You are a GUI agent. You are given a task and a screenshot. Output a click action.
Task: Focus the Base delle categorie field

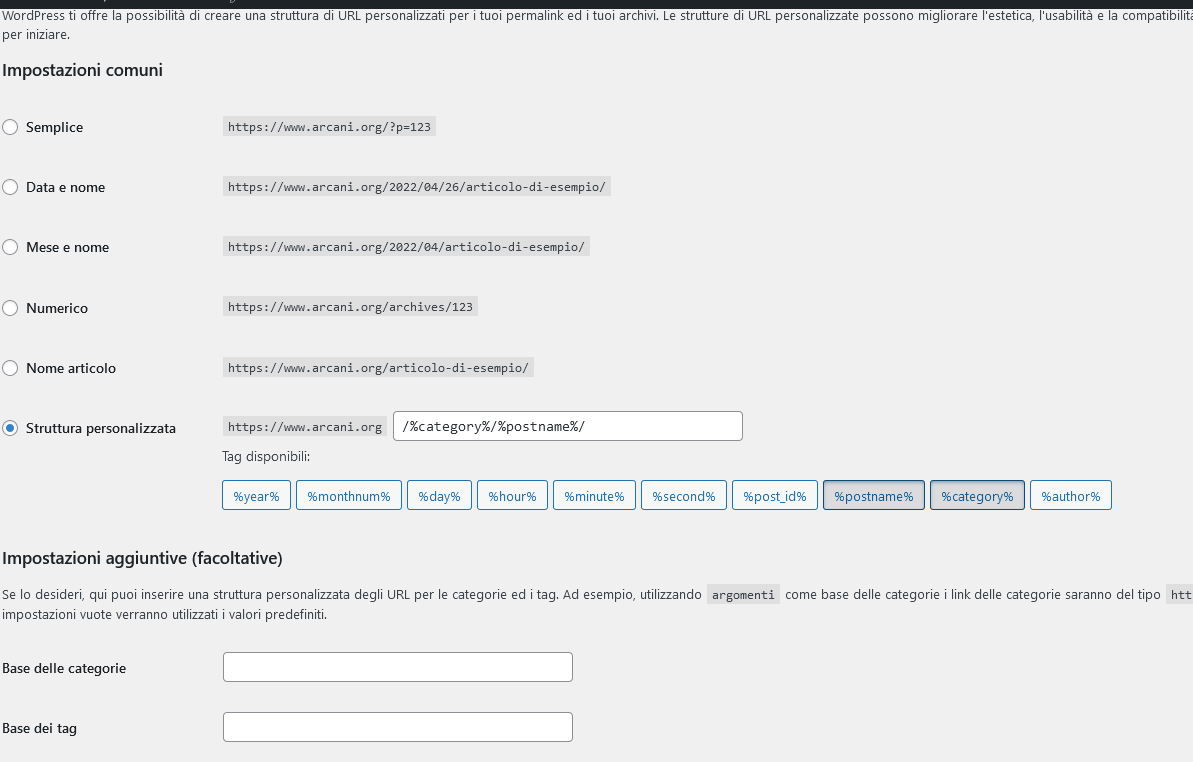point(397,667)
